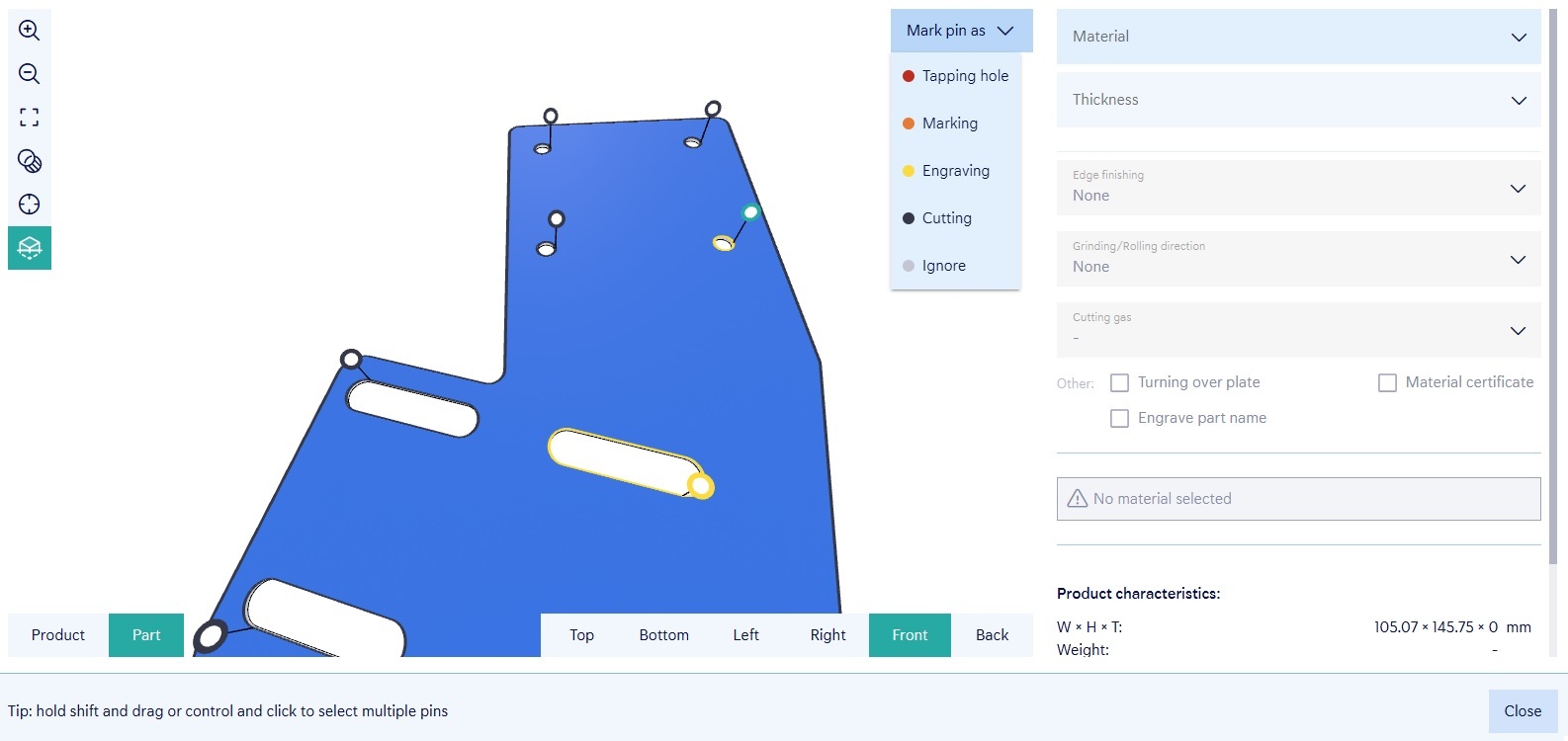1568x741 pixels.
Task: Click the right panel vertical scrollbar
Action: click(1553, 296)
